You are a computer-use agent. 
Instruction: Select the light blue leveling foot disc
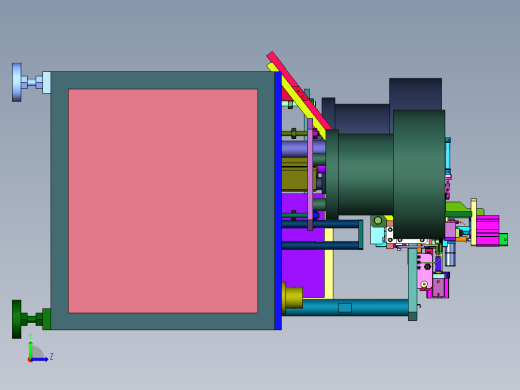tap(17, 82)
